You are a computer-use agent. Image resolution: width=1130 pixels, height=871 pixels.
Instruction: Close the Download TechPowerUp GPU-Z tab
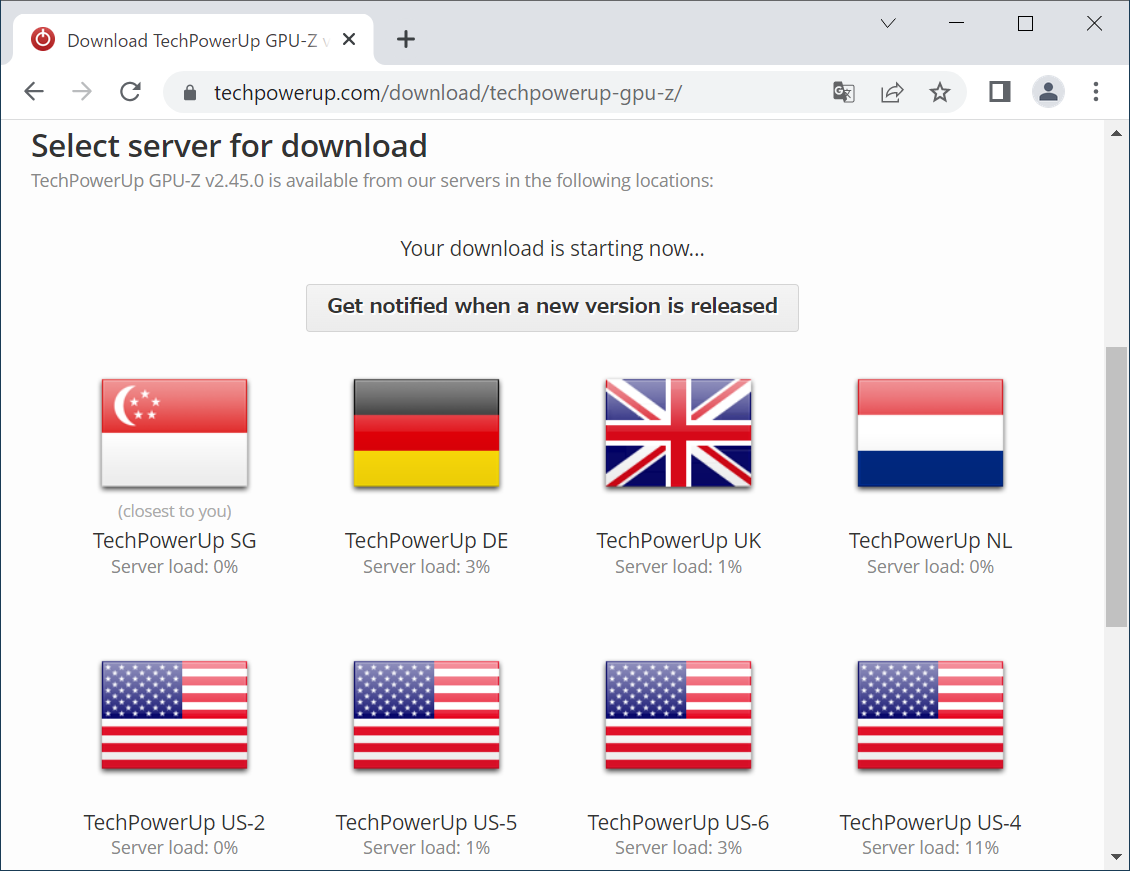pyautogui.click(x=349, y=39)
